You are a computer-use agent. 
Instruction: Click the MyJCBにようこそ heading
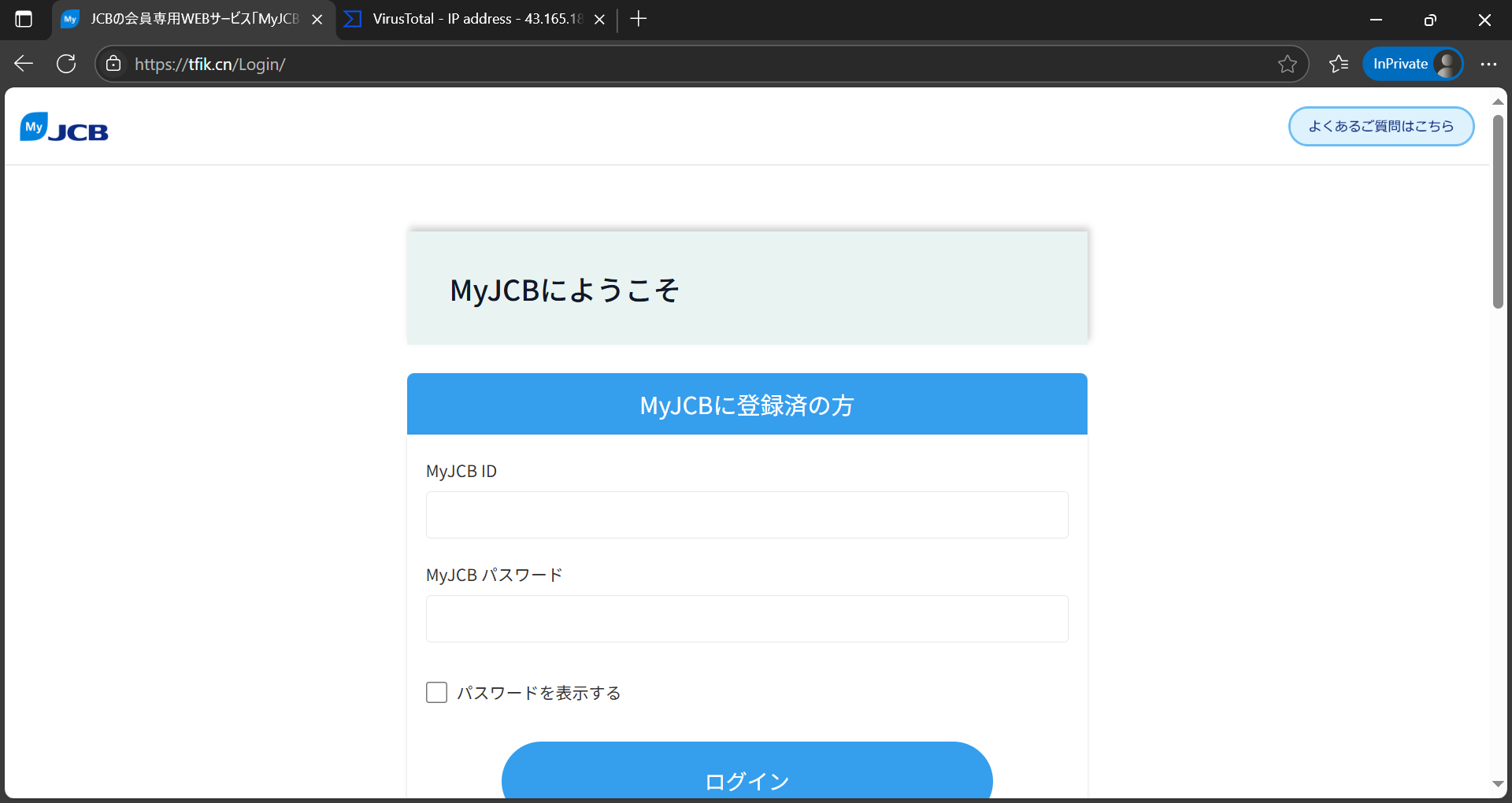tap(564, 290)
